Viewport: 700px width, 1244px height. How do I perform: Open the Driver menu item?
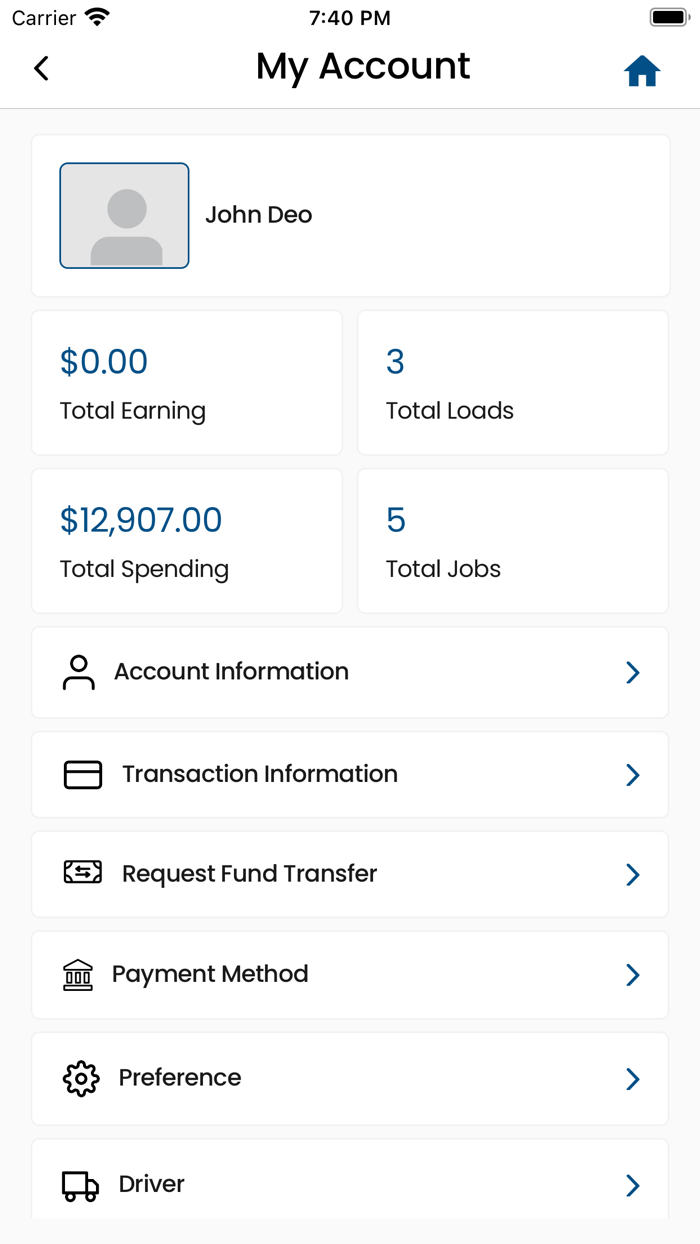(350, 1184)
